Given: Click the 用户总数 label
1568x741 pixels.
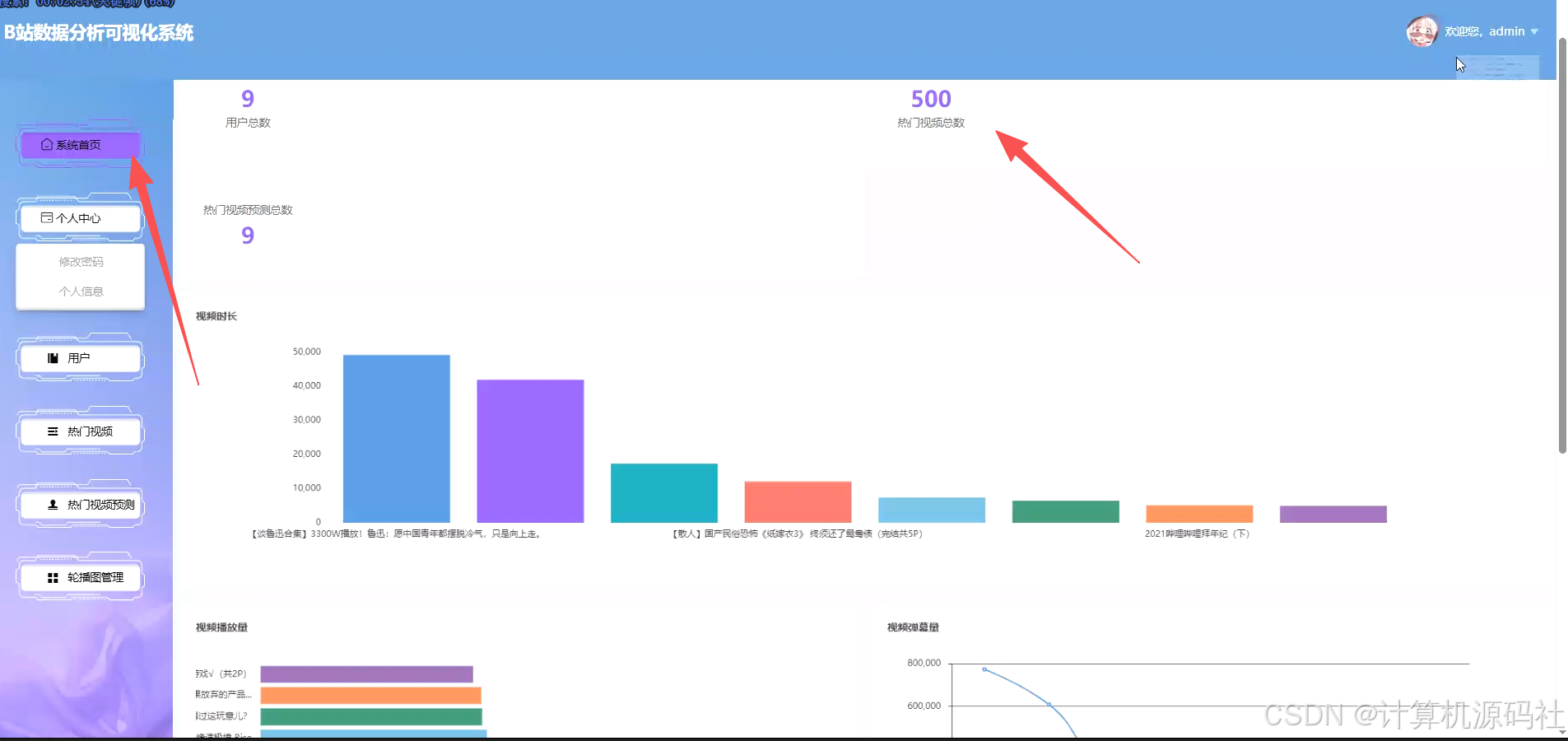Looking at the screenshot, I should (248, 123).
